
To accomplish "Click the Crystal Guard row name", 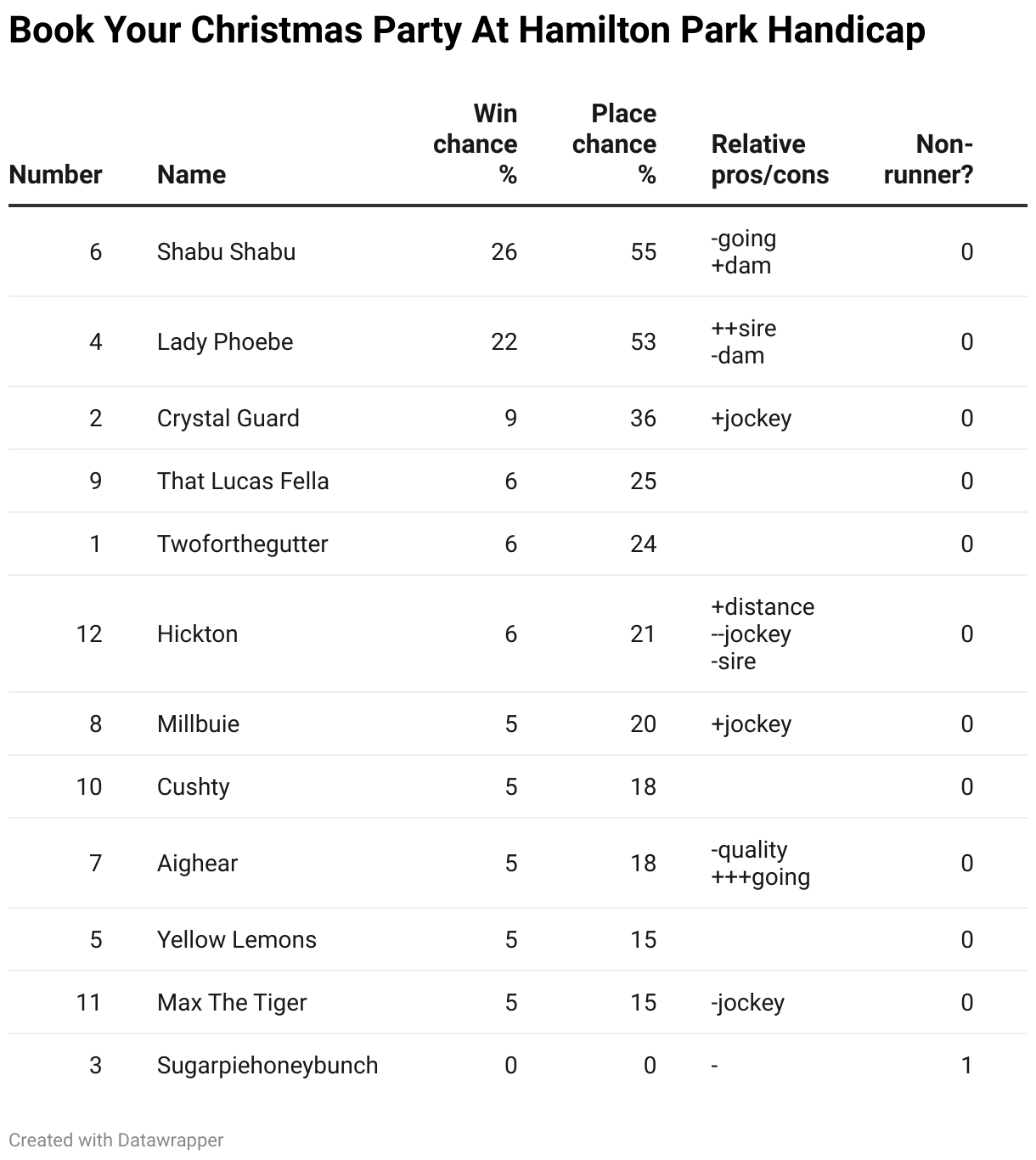I will [x=228, y=419].
